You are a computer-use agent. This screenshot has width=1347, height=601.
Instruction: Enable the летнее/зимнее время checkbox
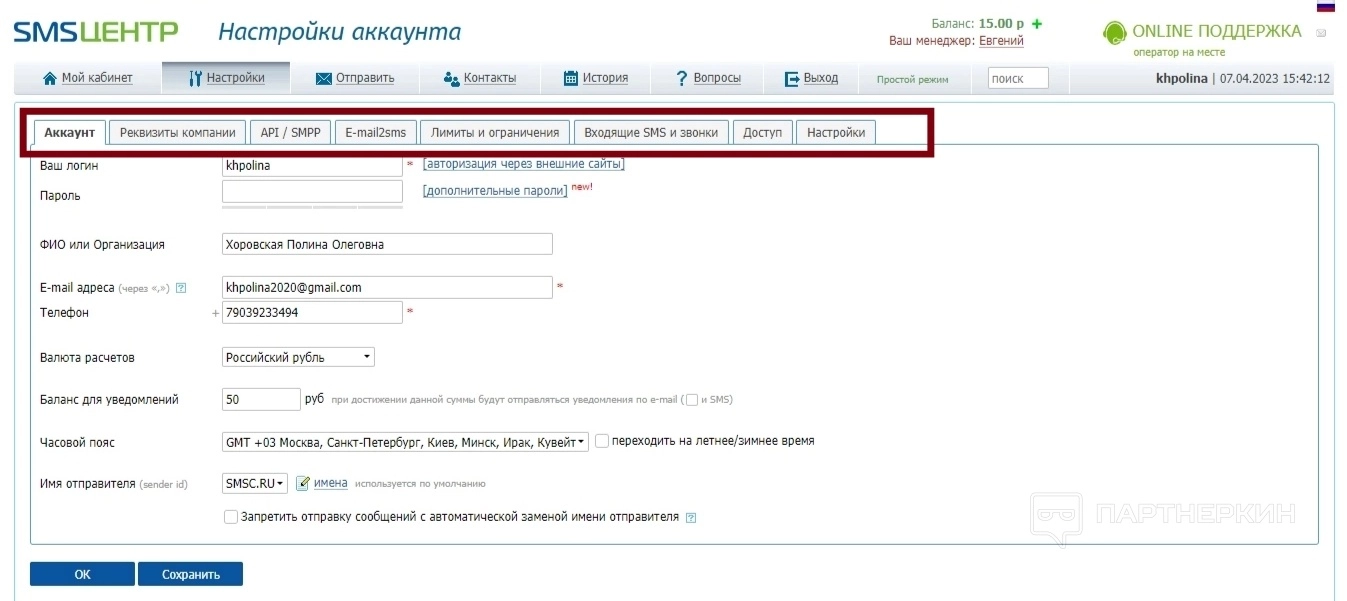602,441
